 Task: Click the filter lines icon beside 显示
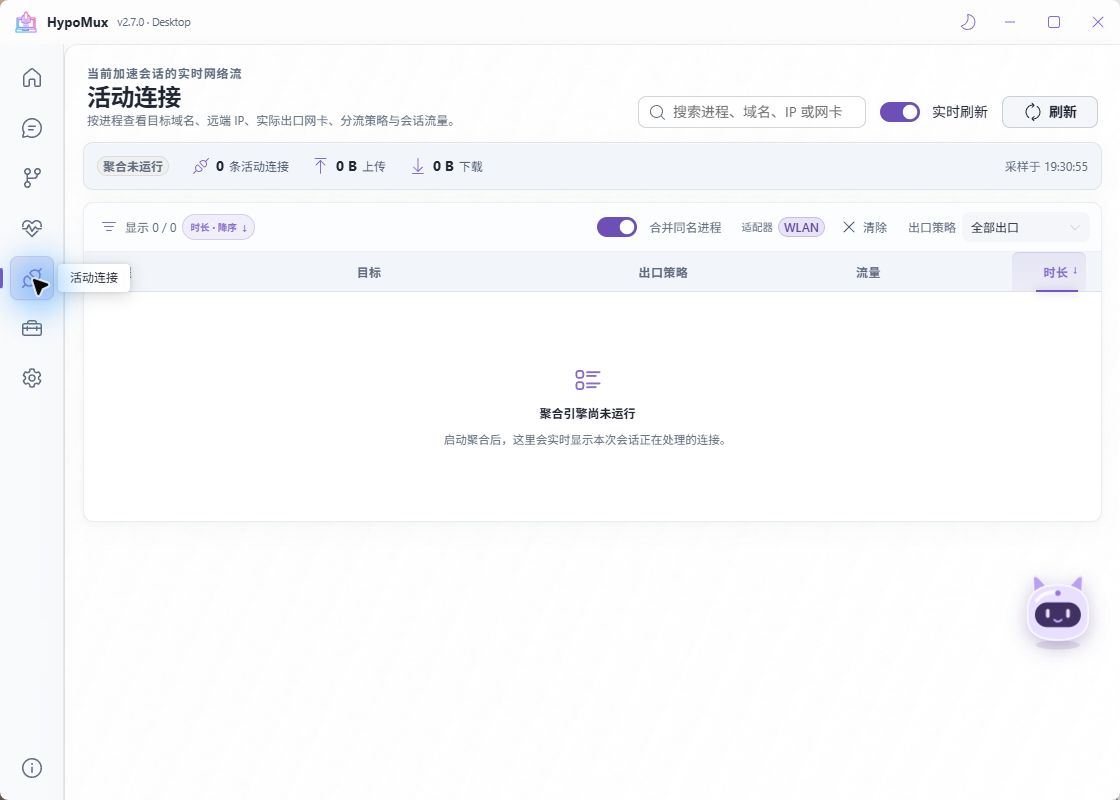coord(109,227)
